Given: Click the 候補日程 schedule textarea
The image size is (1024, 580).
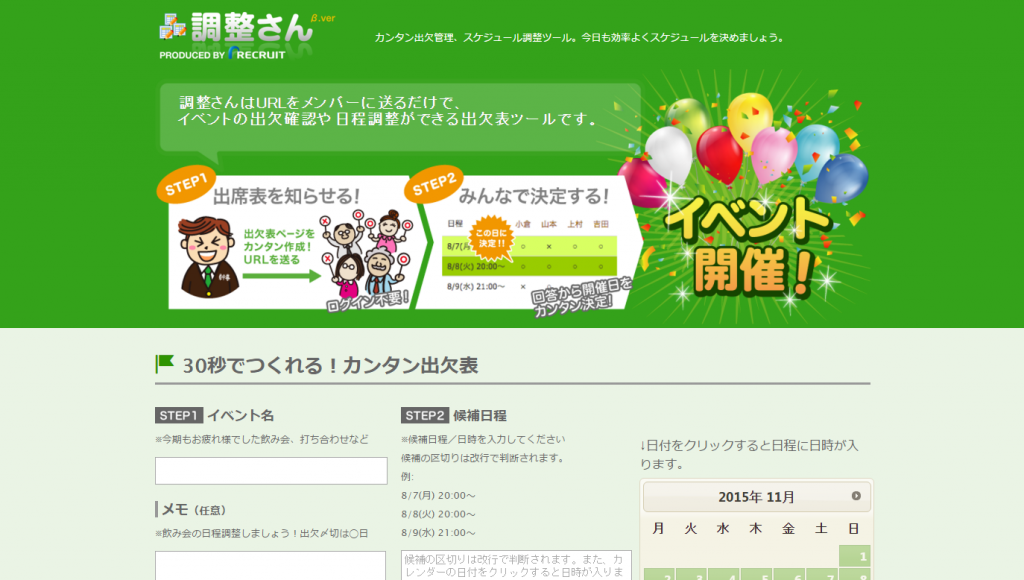Looking at the screenshot, I should (x=516, y=566).
